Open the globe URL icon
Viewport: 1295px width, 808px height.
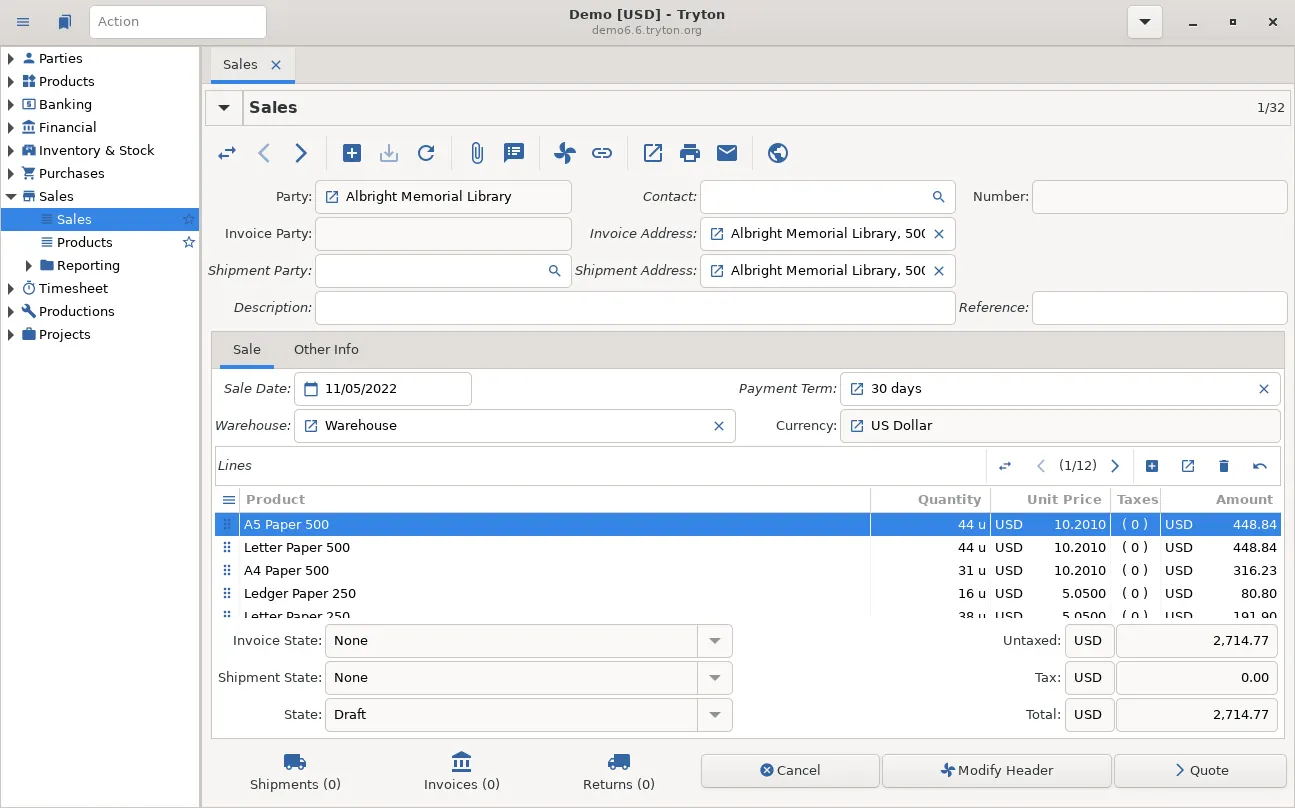pos(778,153)
